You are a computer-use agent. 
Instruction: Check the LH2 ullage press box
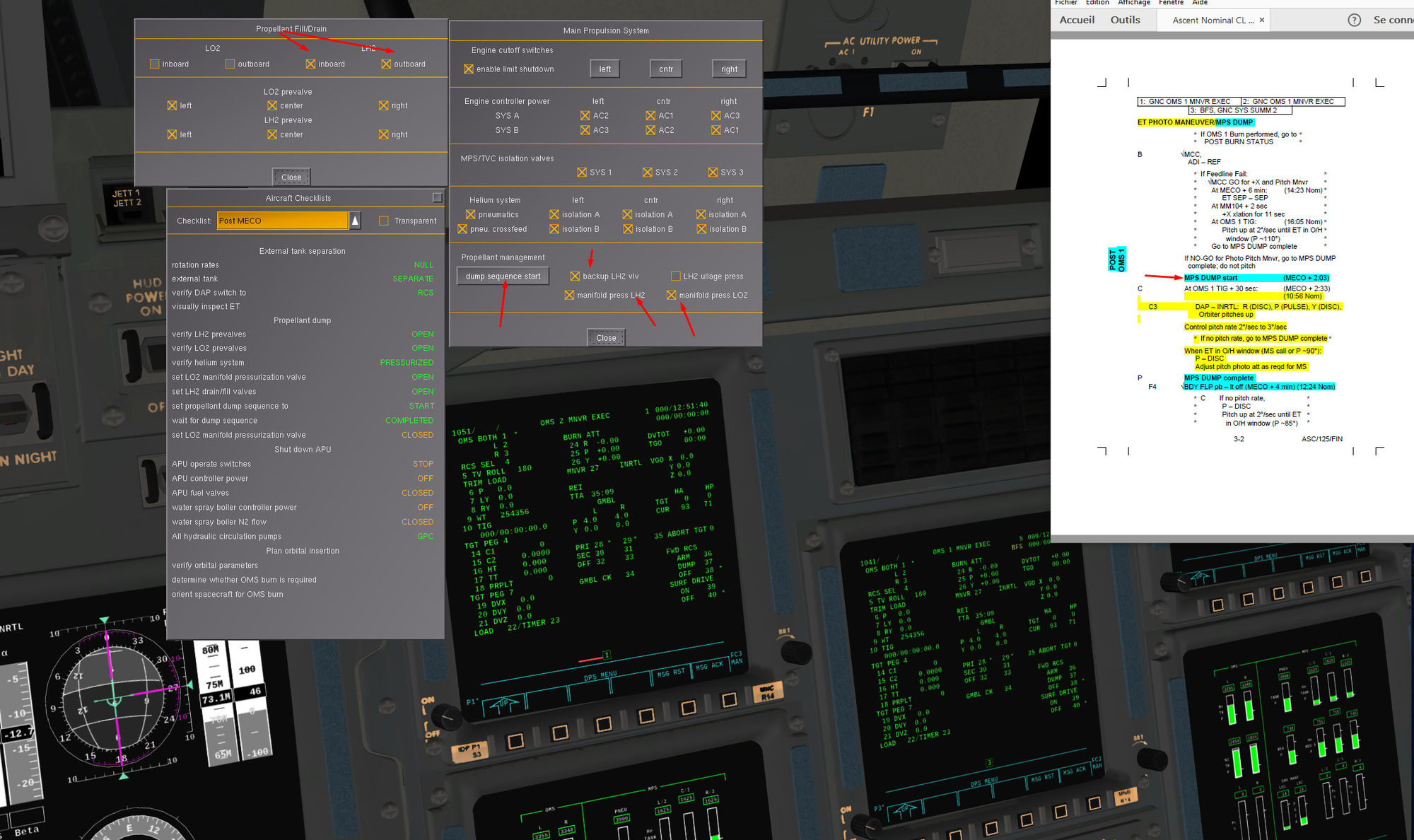pyautogui.click(x=676, y=276)
